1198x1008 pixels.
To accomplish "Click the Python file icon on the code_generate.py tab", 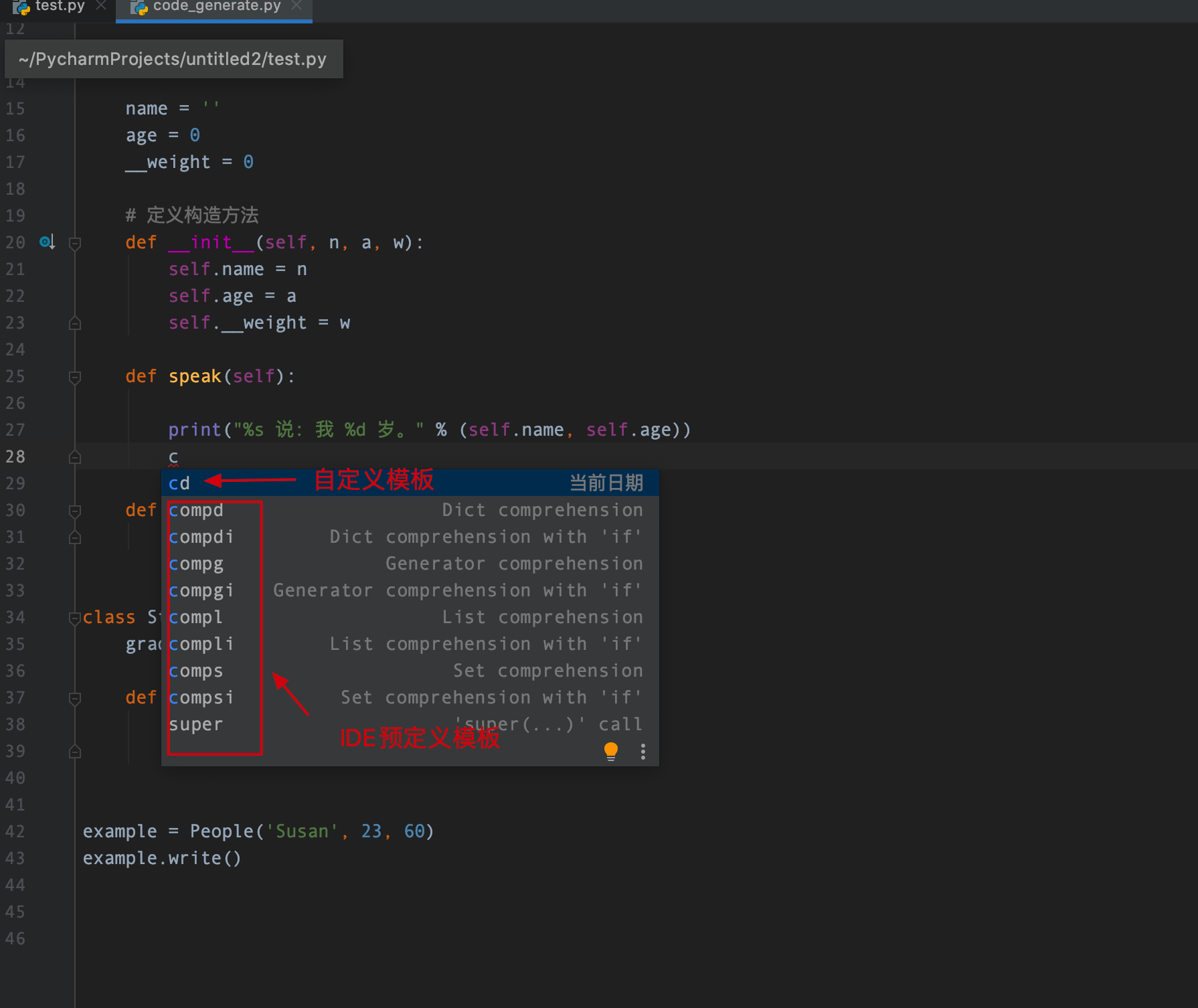I will point(139,7).
